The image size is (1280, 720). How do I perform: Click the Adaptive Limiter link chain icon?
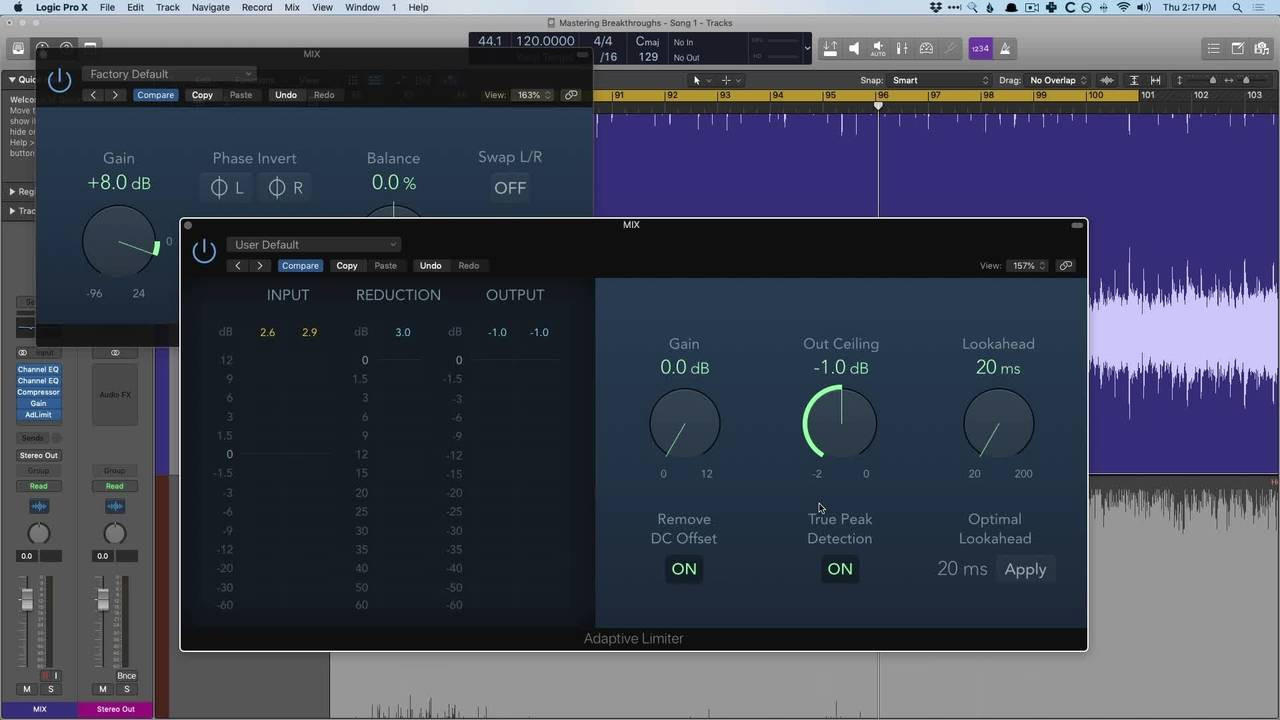pyautogui.click(x=1066, y=266)
